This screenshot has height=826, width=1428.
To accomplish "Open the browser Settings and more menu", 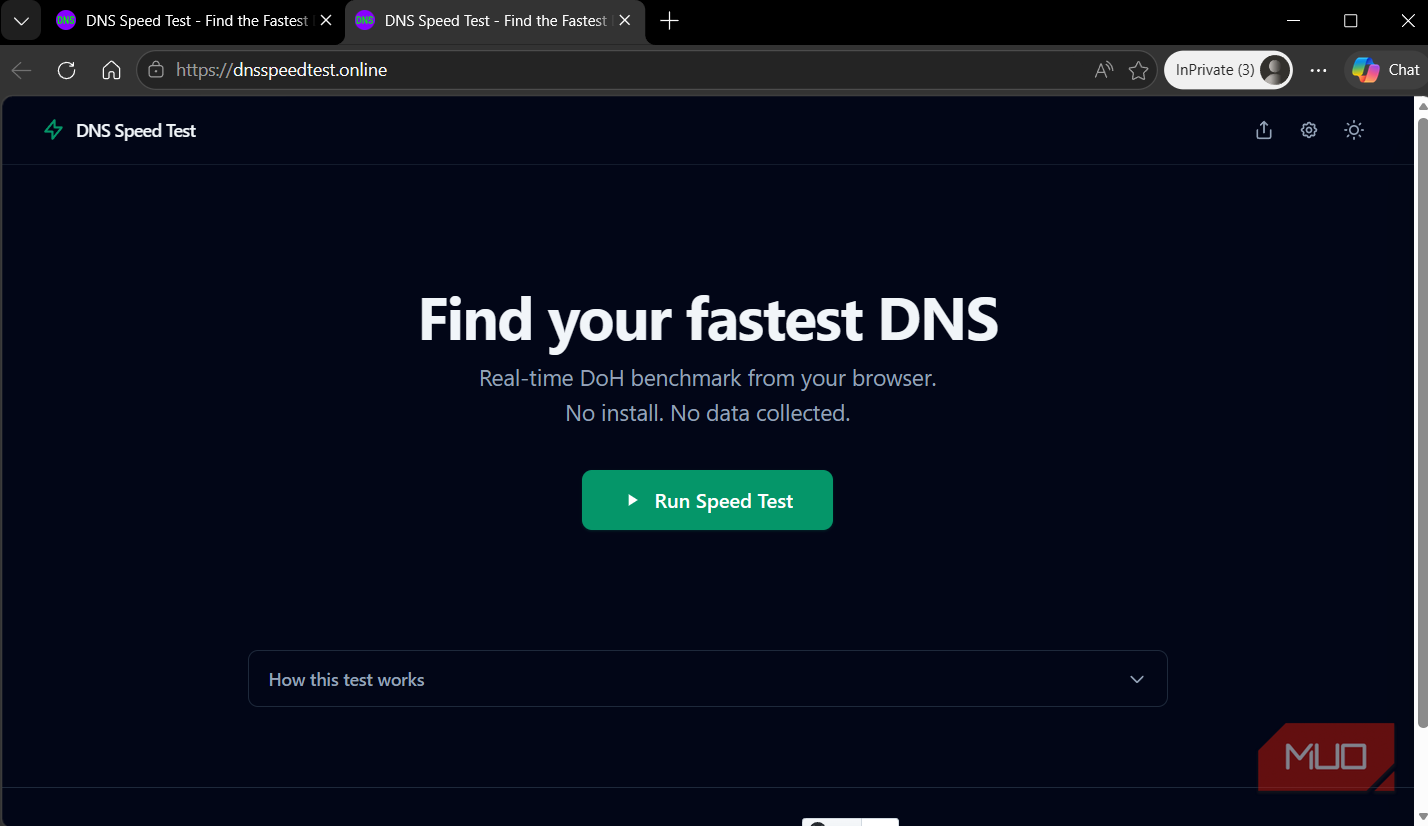I will coord(1319,70).
